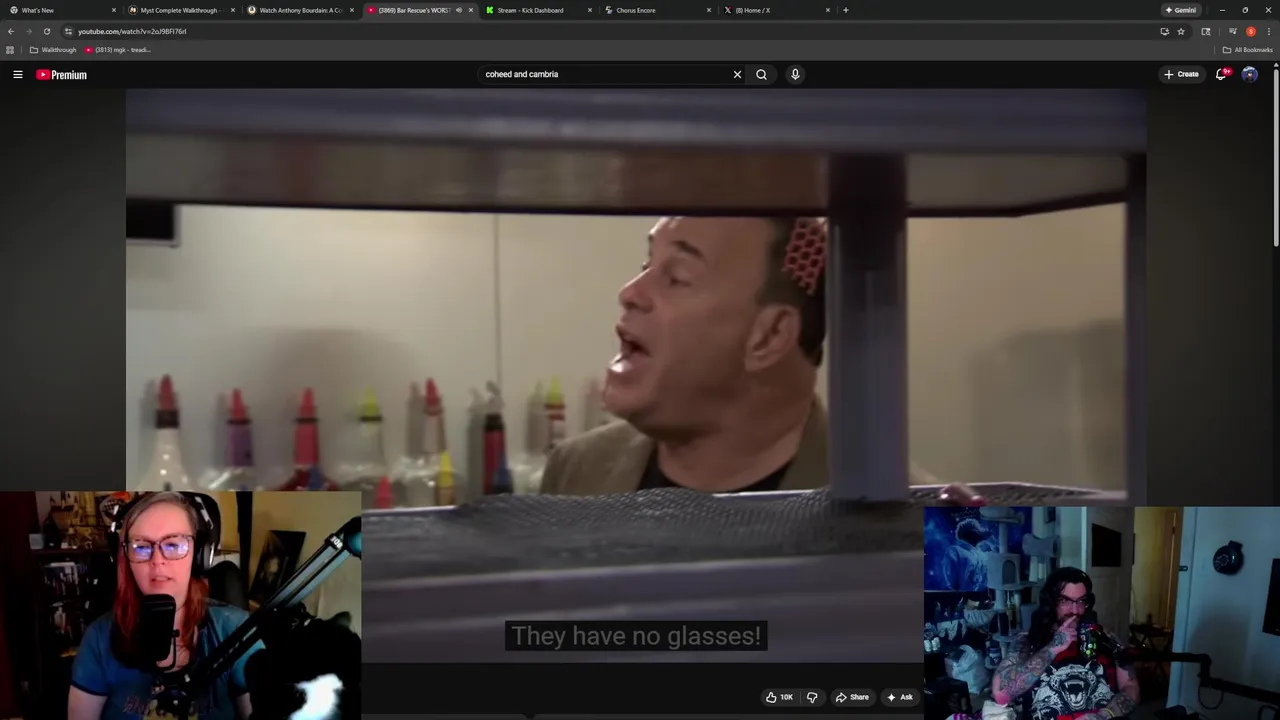Switch to What's New tab
This screenshot has width=1280, height=720.
point(60,10)
